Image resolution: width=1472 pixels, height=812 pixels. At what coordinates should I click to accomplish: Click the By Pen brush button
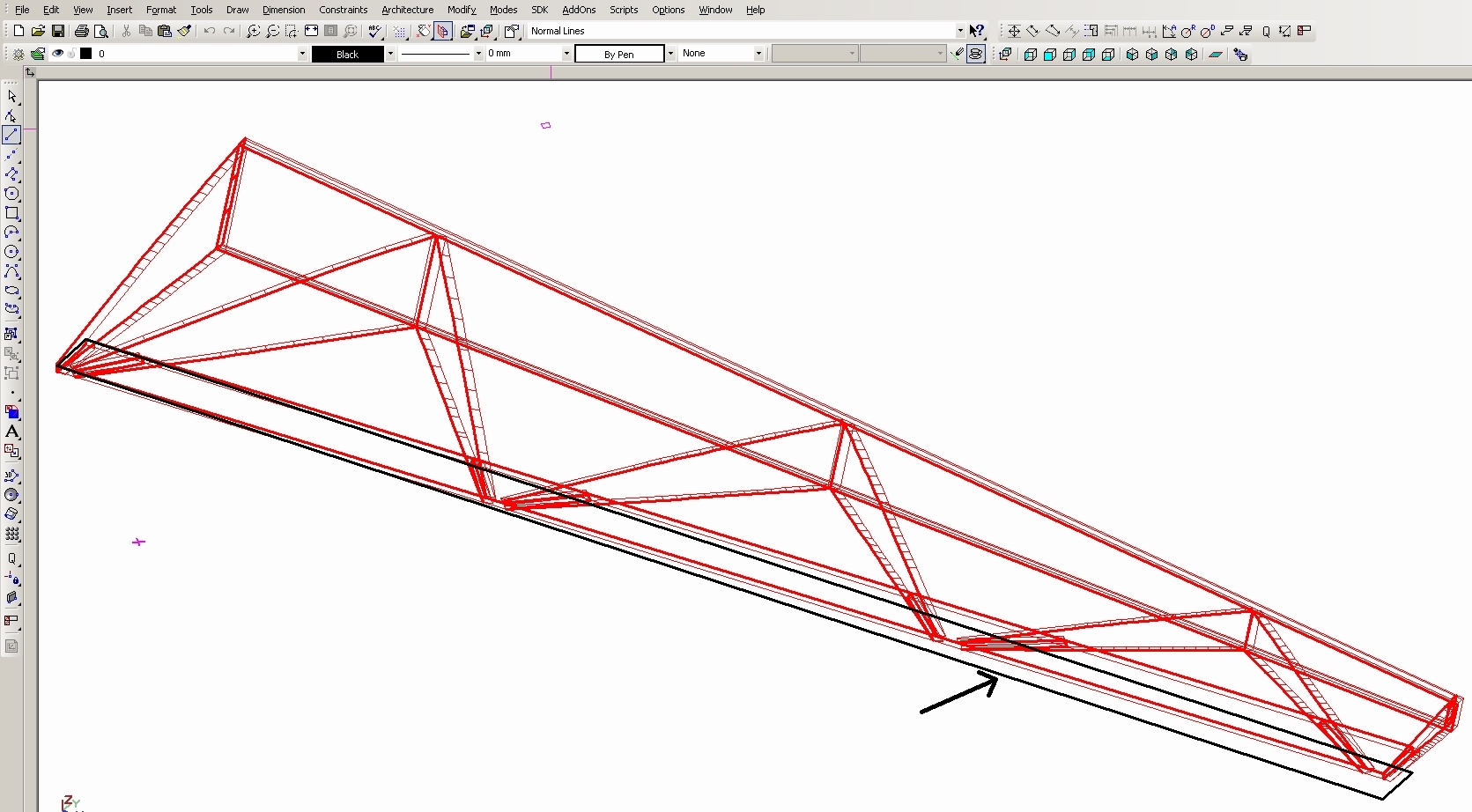coord(618,54)
